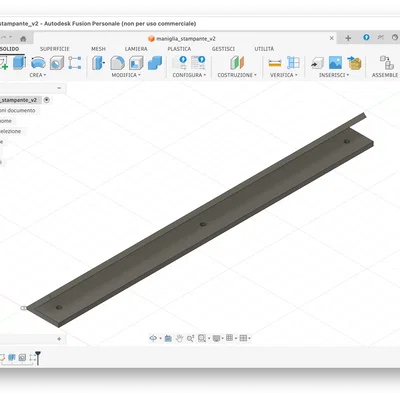Select the Revolve tool
Screen dimensions: 400x400
click(38, 63)
